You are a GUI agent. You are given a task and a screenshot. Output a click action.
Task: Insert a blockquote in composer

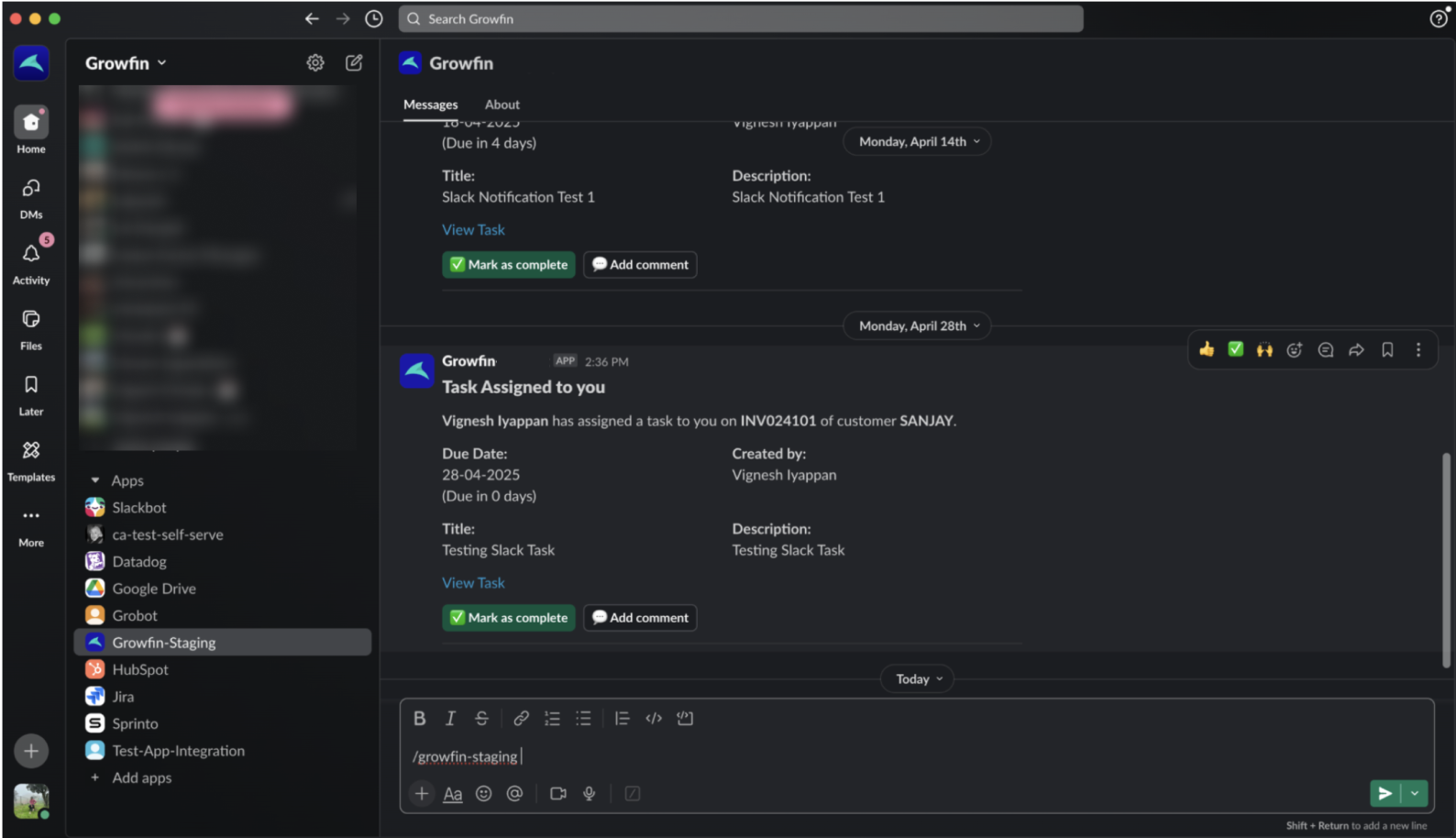(622, 718)
